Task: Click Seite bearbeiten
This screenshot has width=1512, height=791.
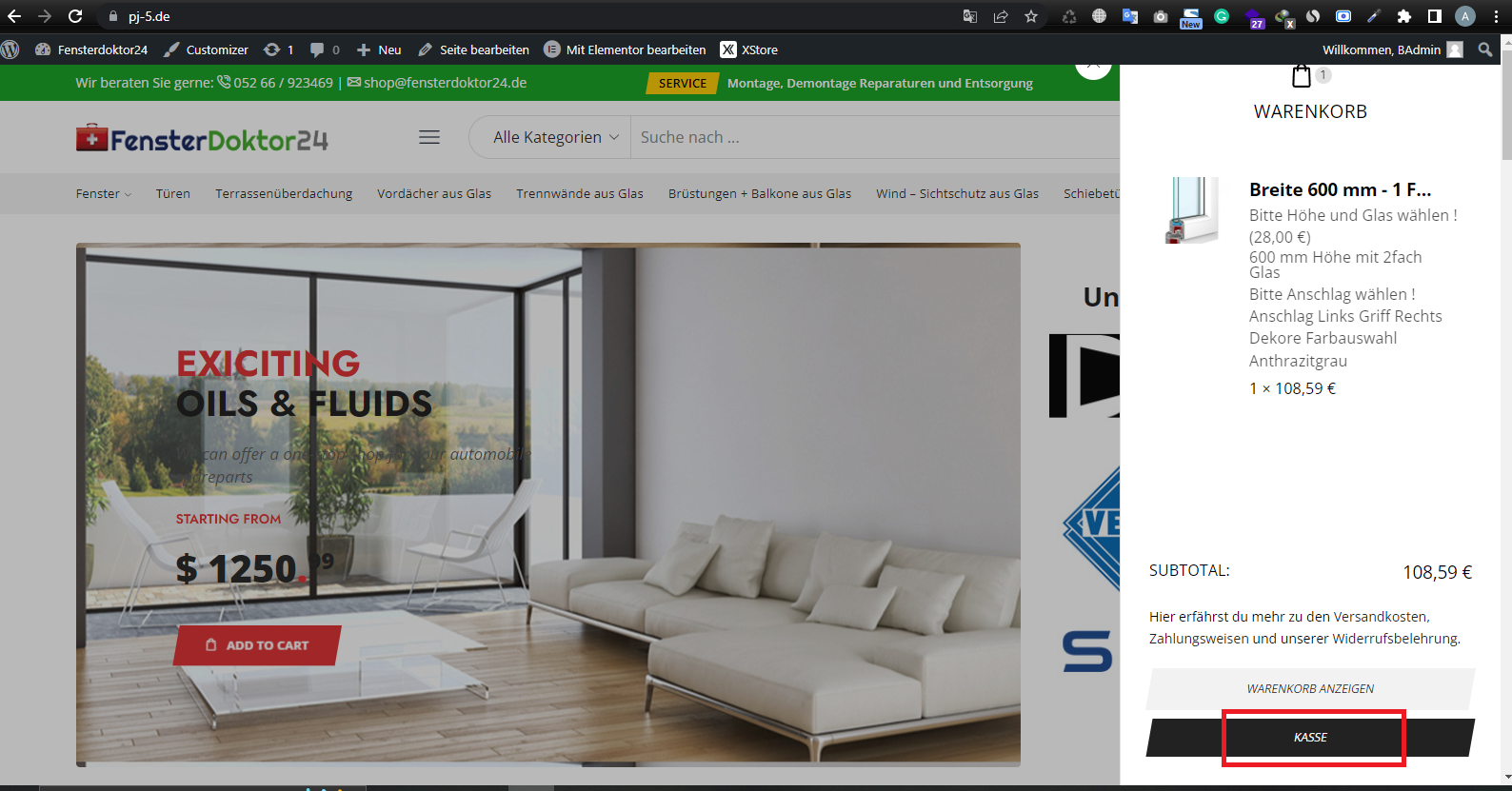Action: click(473, 49)
